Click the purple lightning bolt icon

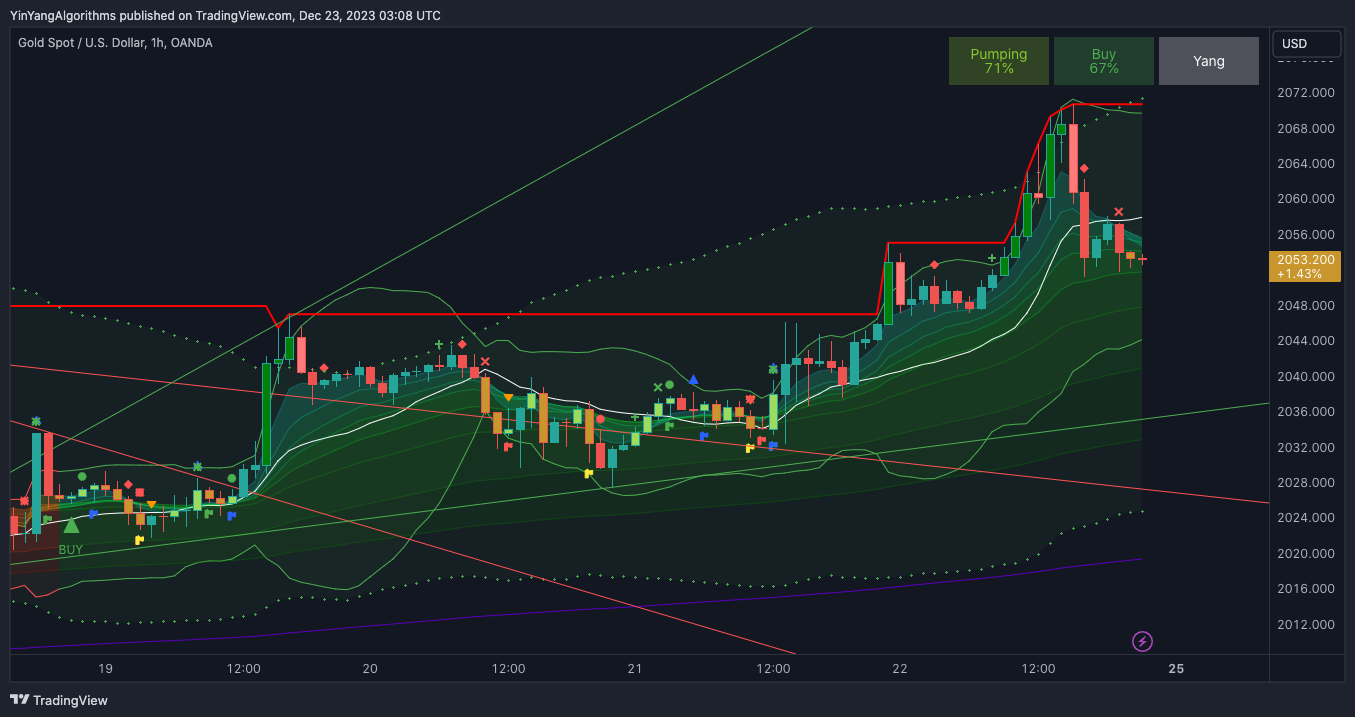pos(1142,641)
